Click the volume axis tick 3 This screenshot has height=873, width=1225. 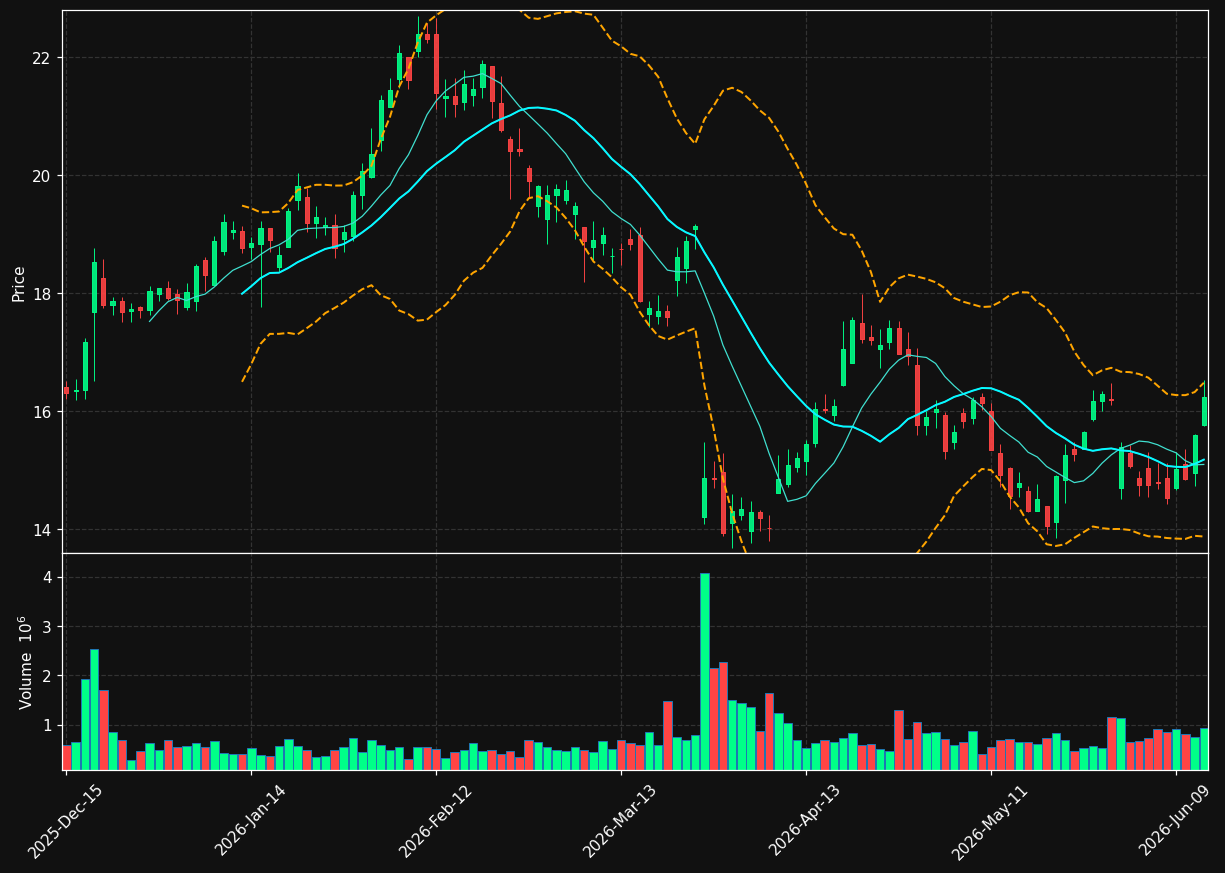pyautogui.click(x=46, y=627)
